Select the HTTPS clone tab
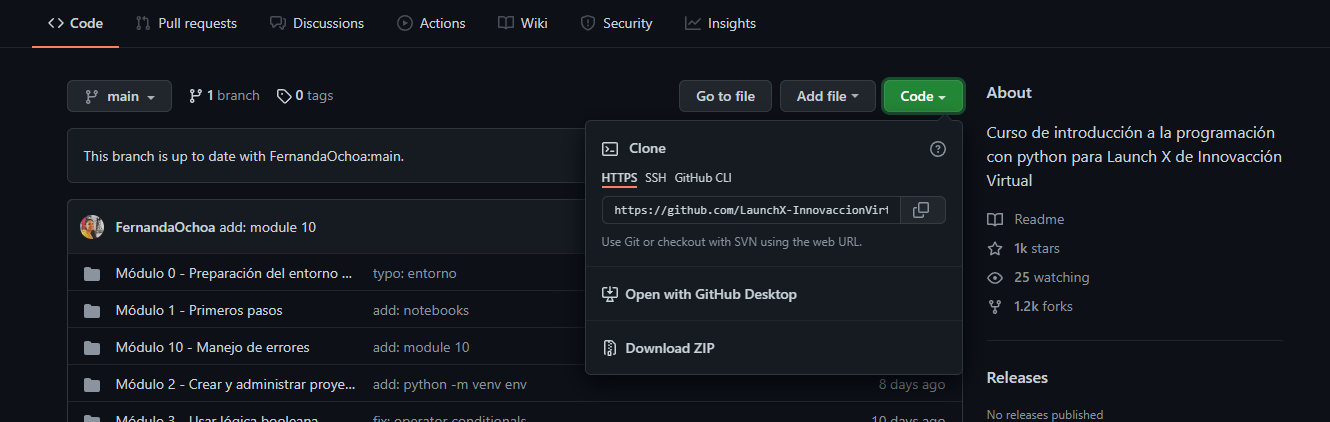This screenshot has width=1330, height=422. (x=619, y=178)
